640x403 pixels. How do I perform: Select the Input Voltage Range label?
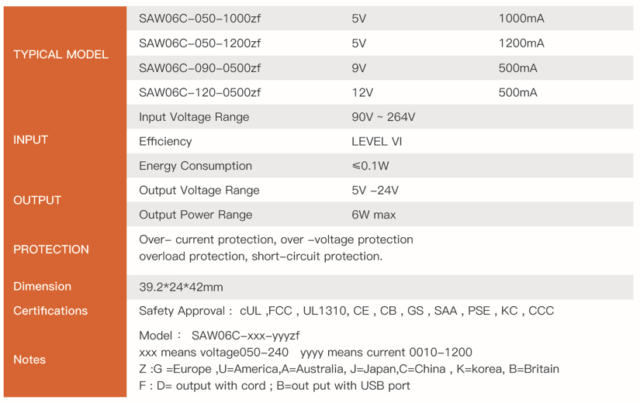[194, 117]
